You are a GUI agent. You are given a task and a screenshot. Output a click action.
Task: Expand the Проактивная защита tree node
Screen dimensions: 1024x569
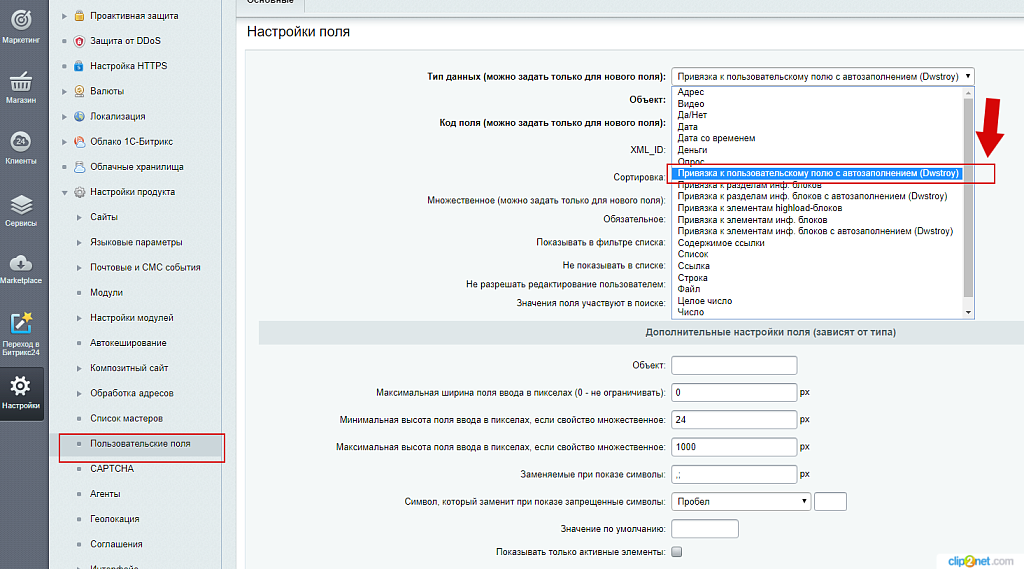point(66,16)
